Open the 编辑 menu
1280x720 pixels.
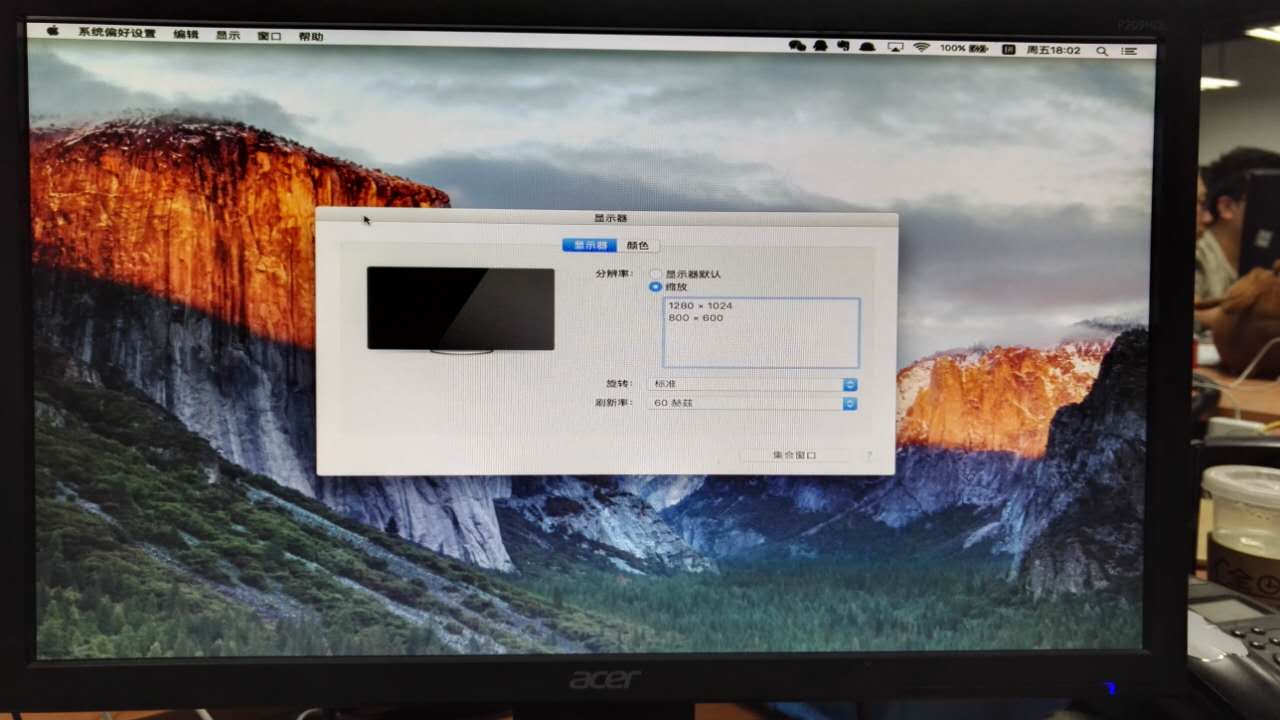click(186, 34)
